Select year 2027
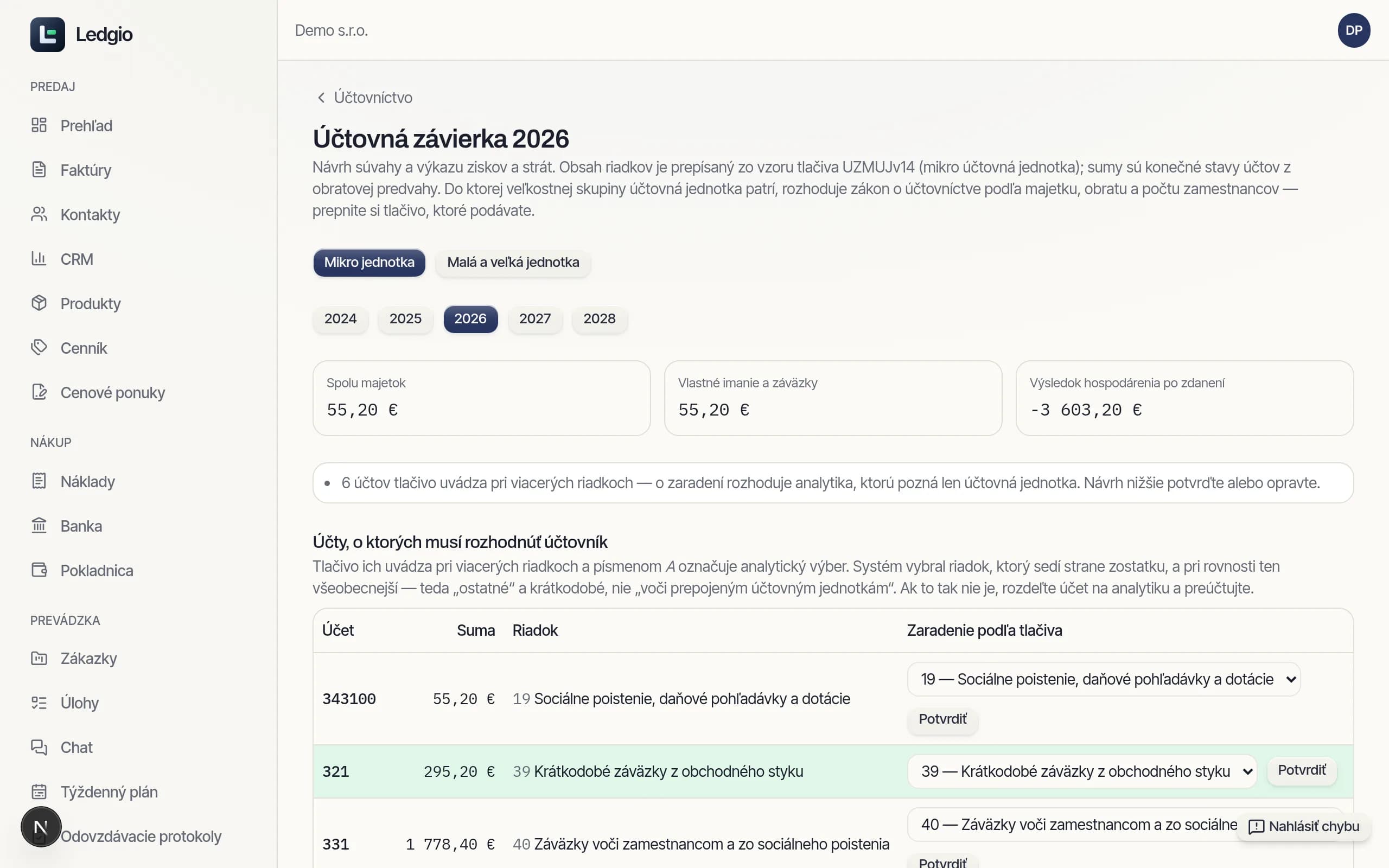Image resolution: width=1389 pixels, height=868 pixels. [535, 318]
